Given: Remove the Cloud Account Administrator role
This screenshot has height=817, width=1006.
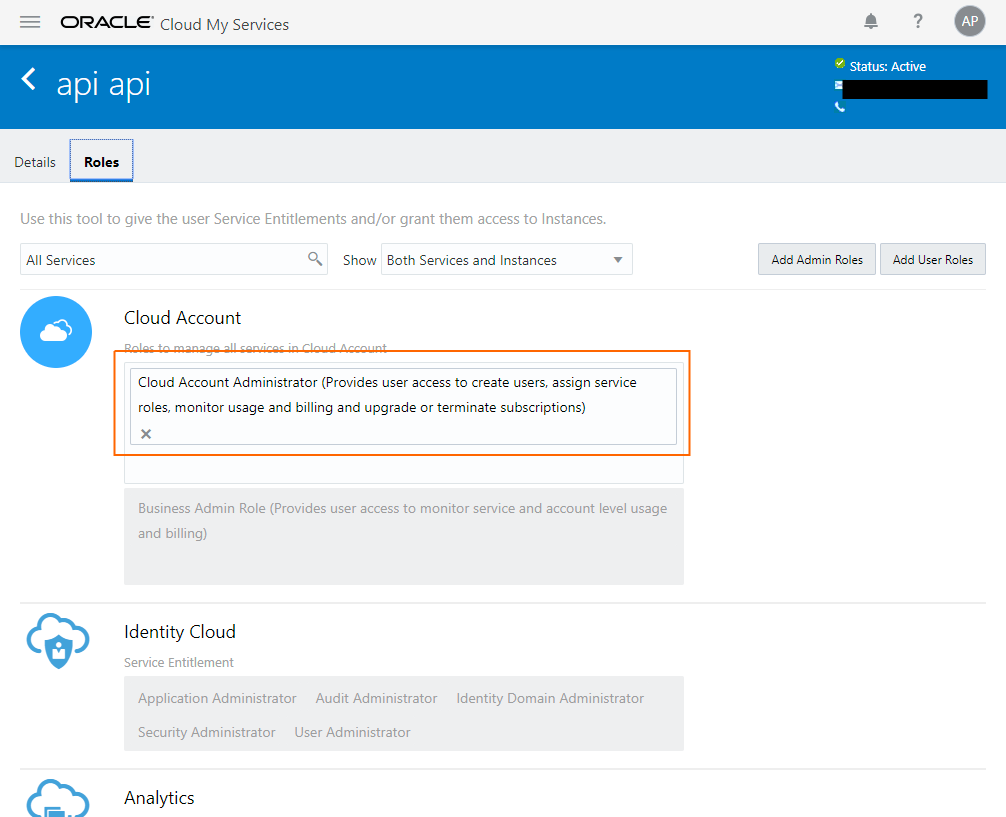Looking at the screenshot, I should (146, 433).
